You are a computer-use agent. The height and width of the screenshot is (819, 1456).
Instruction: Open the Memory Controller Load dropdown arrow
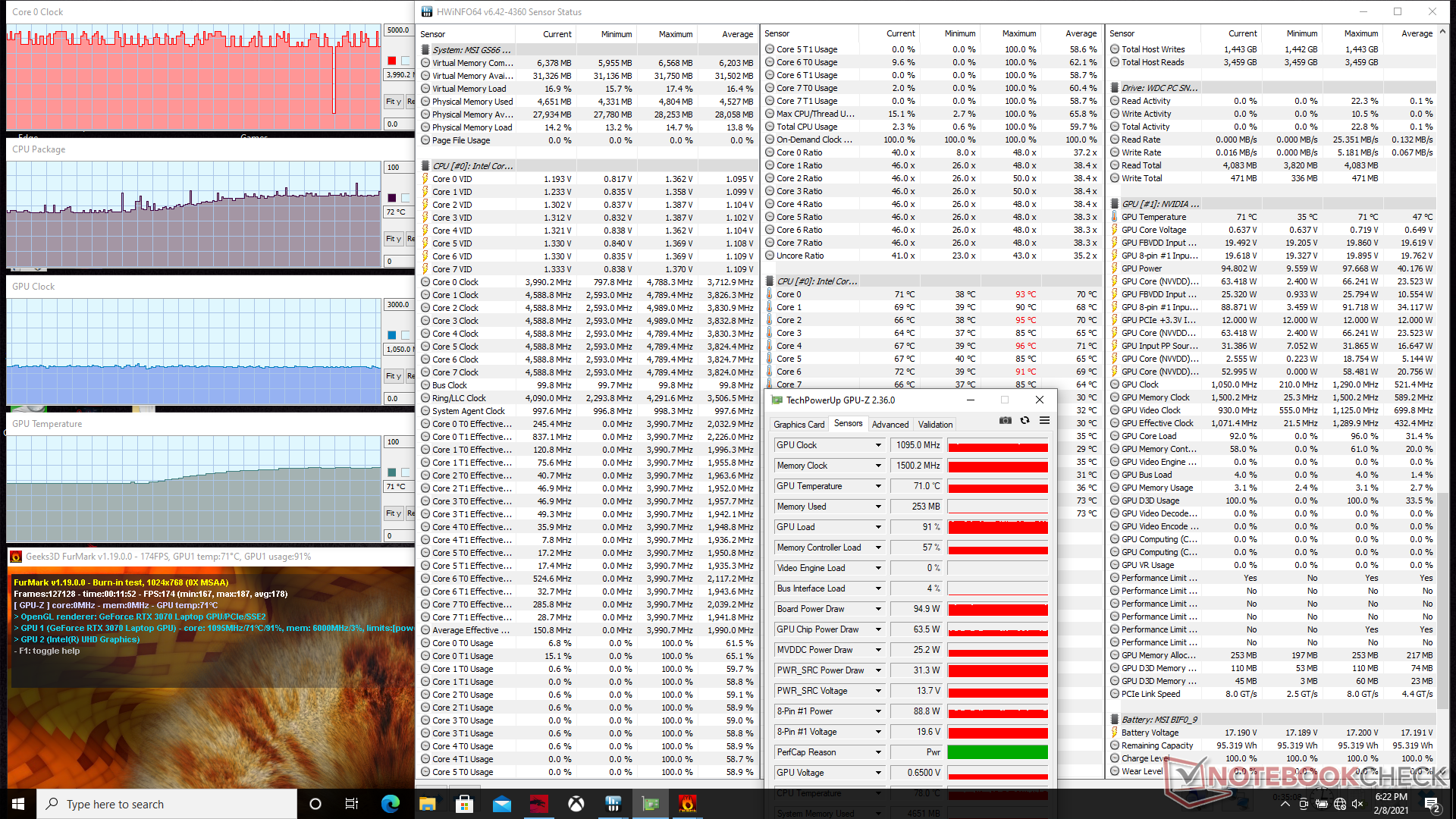pos(878,548)
